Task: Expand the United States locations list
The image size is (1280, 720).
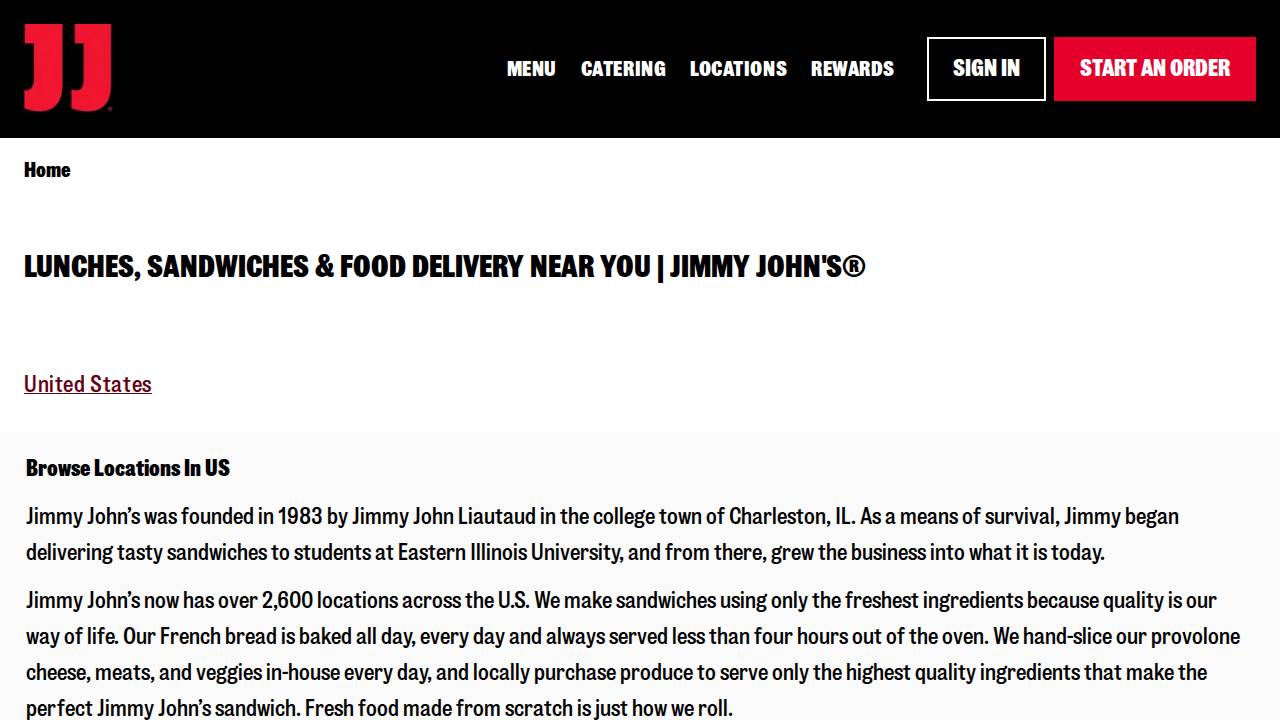Action: [87, 384]
